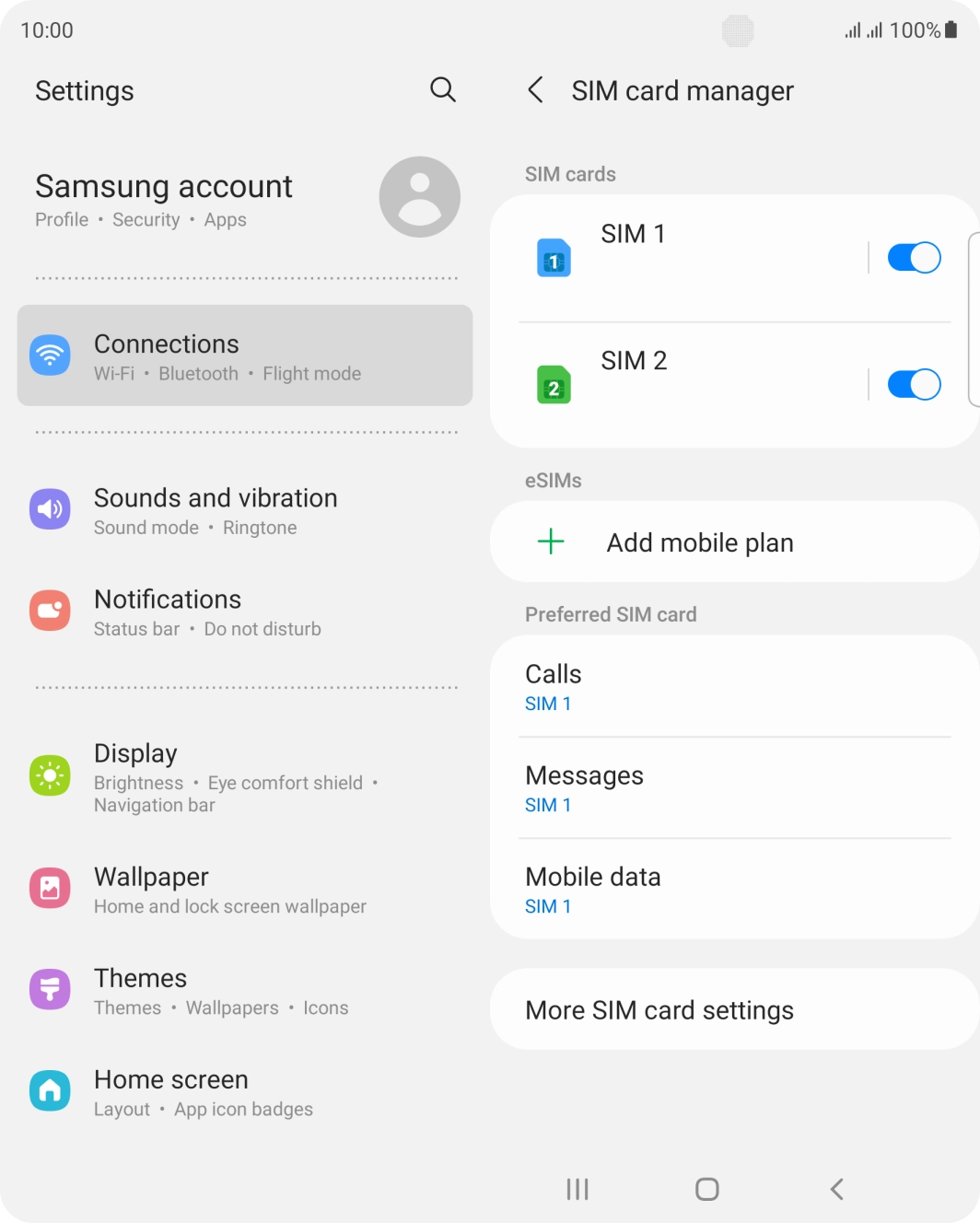Select preferred SIM for Mobile data
980x1223 pixels.
(735, 890)
